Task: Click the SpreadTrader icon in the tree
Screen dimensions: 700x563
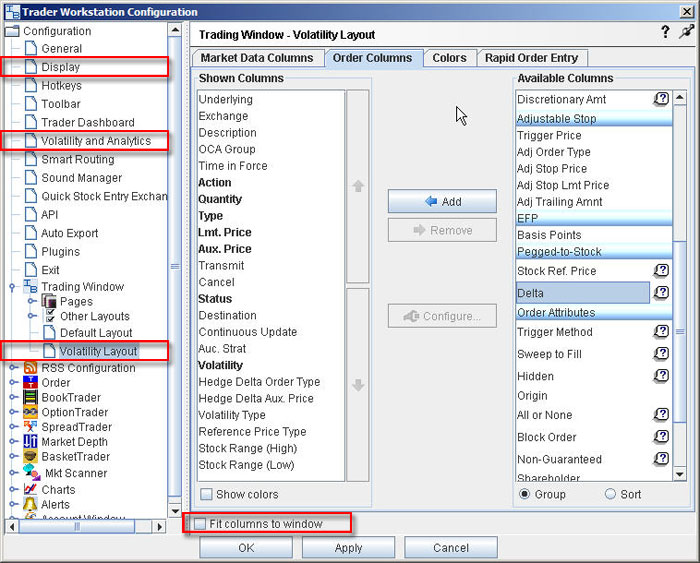Action: tap(30, 427)
